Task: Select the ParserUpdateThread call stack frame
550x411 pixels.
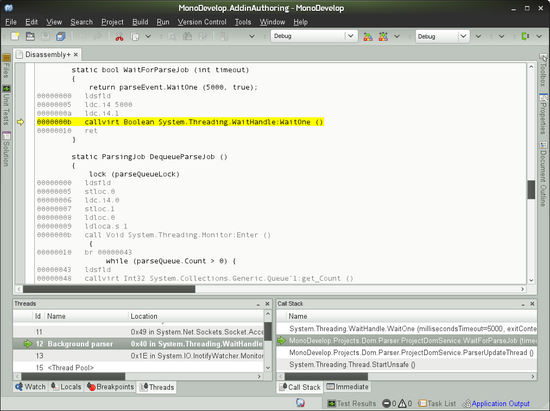Action: tap(407, 352)
